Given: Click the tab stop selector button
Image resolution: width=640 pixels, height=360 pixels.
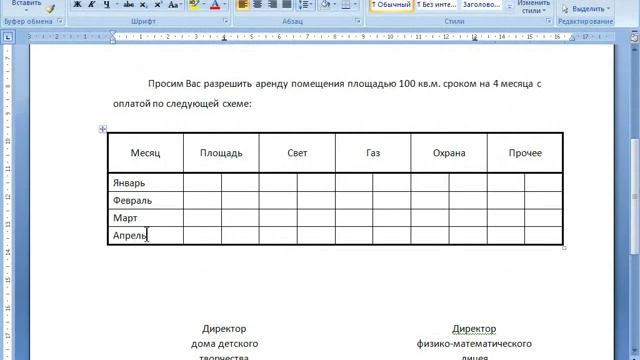Looking at the screenshot, I should [8, 37].
